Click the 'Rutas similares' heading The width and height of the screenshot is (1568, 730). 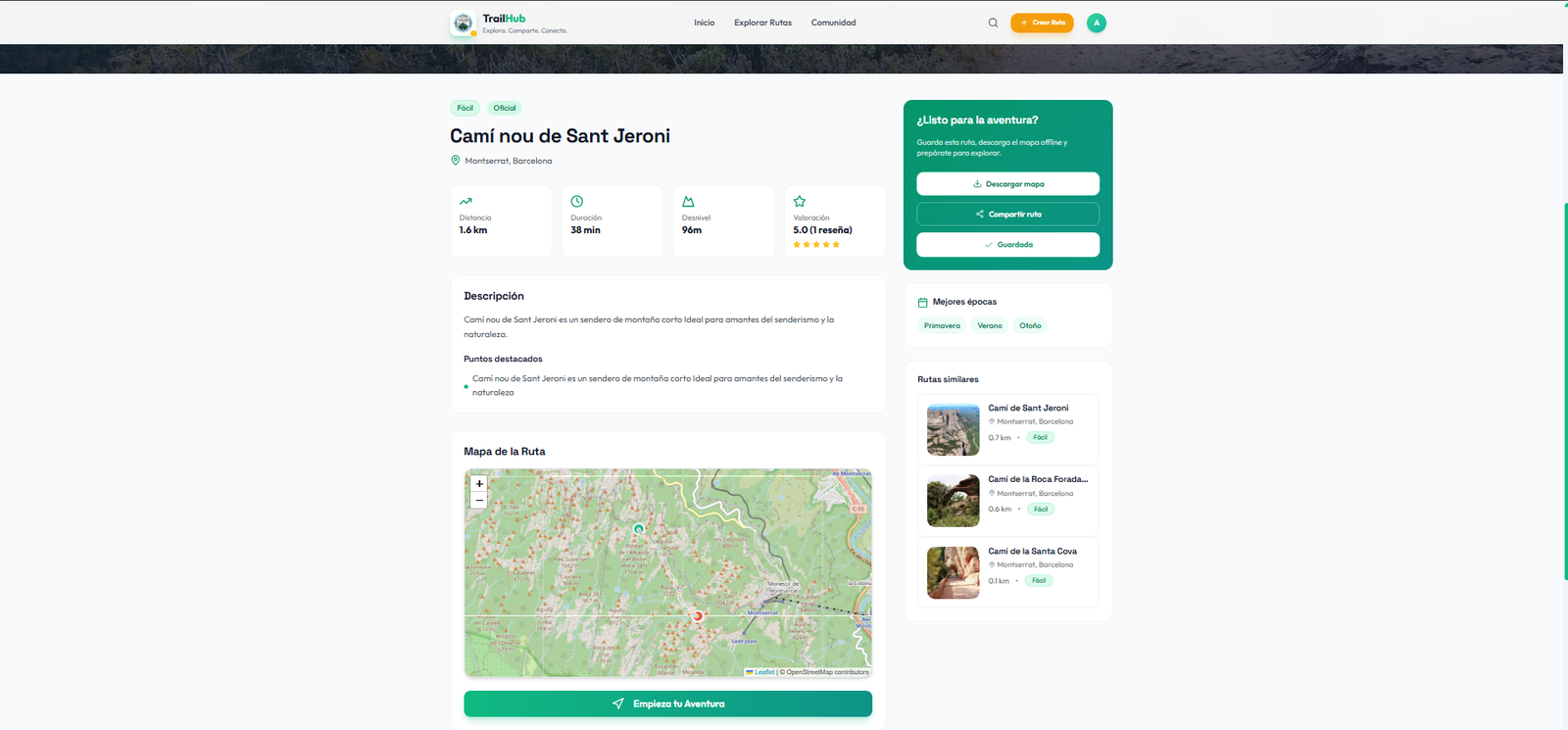(x=948, y=379)
